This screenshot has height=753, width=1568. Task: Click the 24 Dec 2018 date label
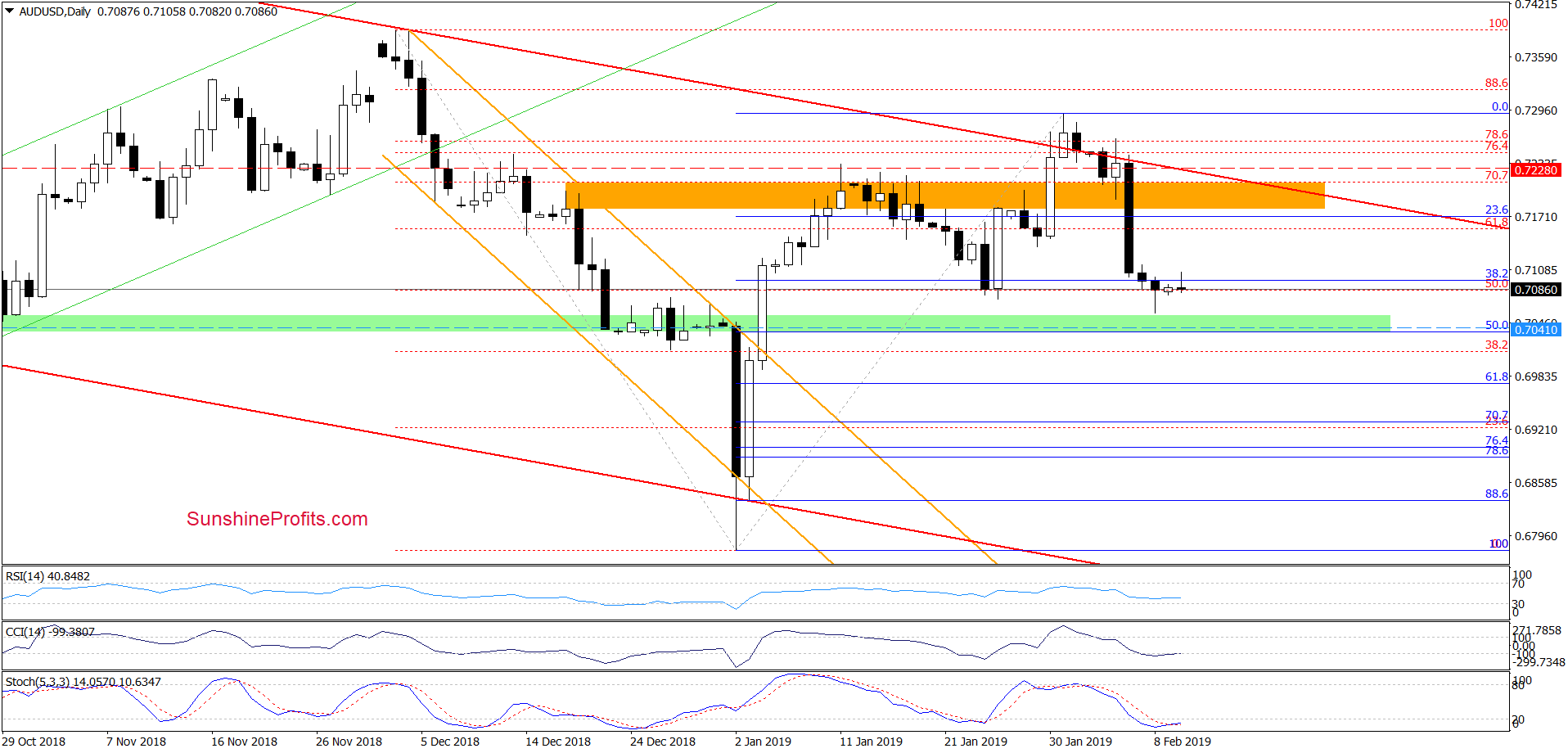[x=663, y=742]
